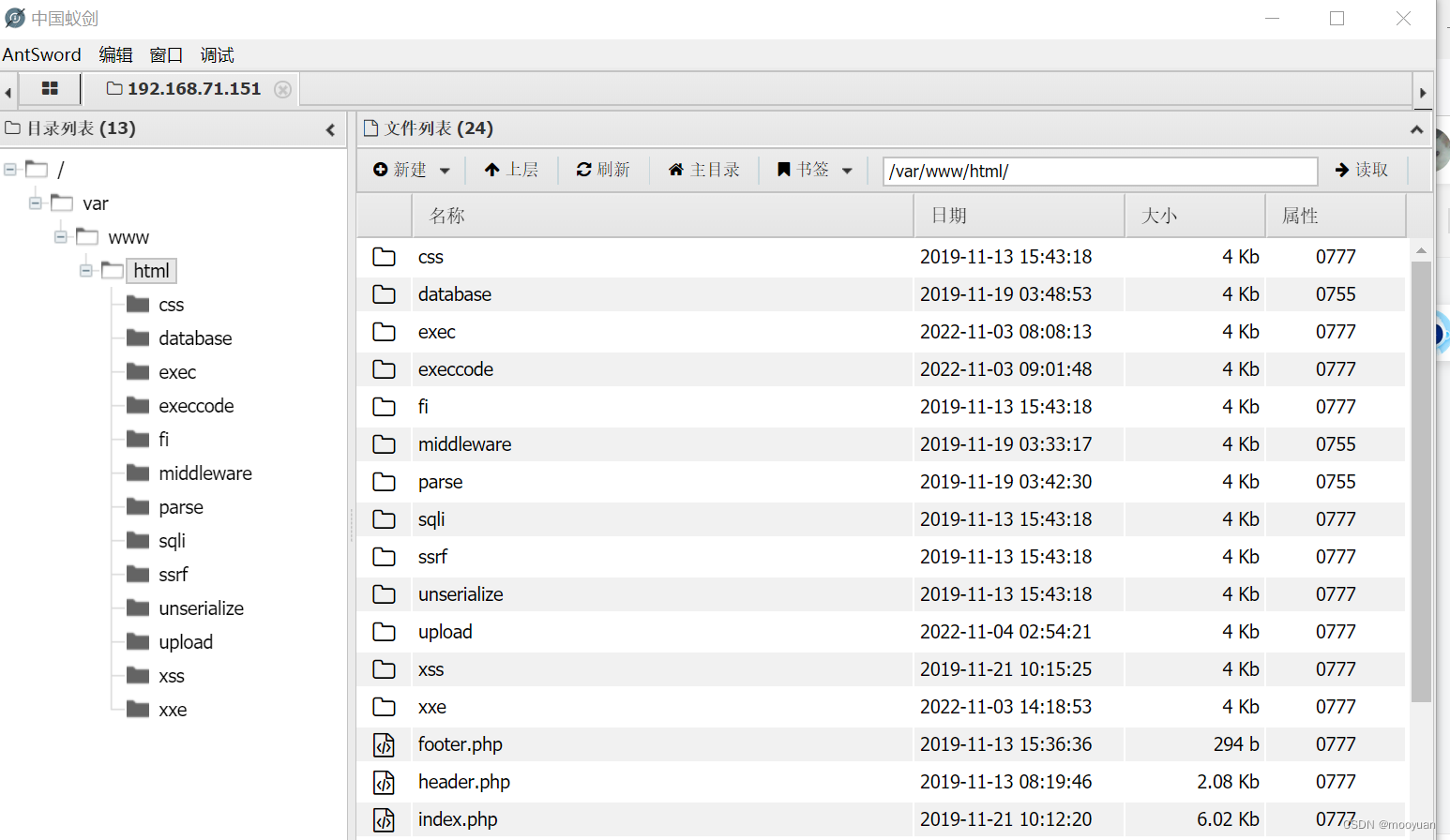Collapse the 目录列表 panel
The height and width of the screenshot is (840, 1450).
[330, 129]
